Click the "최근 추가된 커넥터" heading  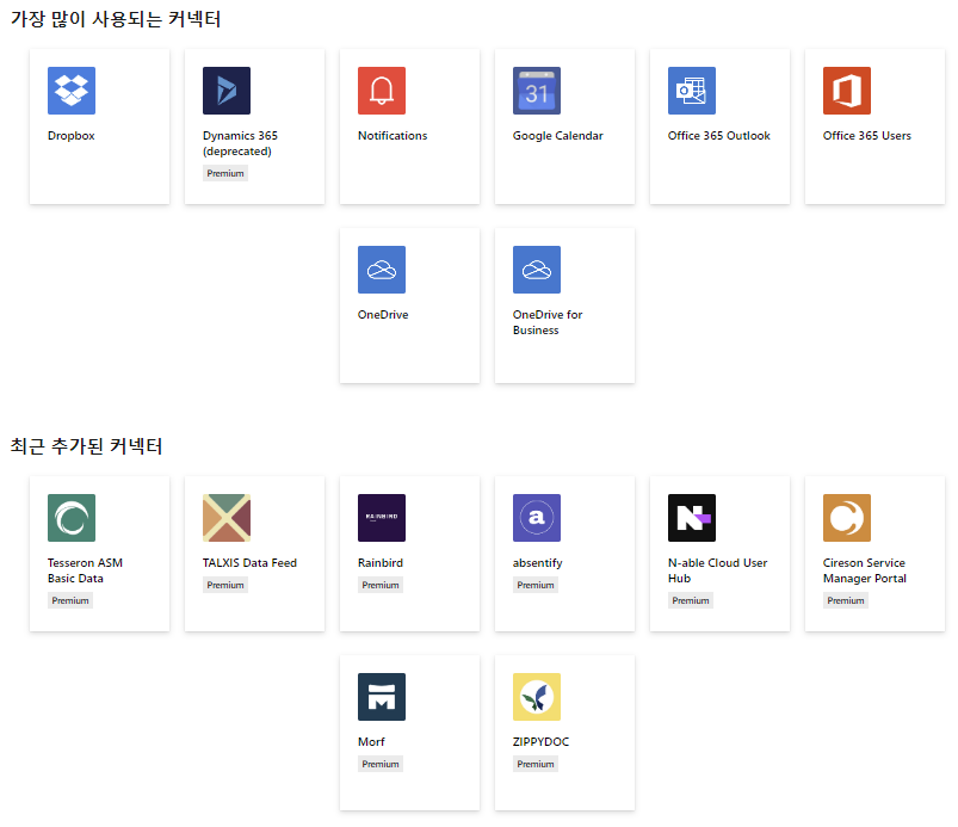86,446
